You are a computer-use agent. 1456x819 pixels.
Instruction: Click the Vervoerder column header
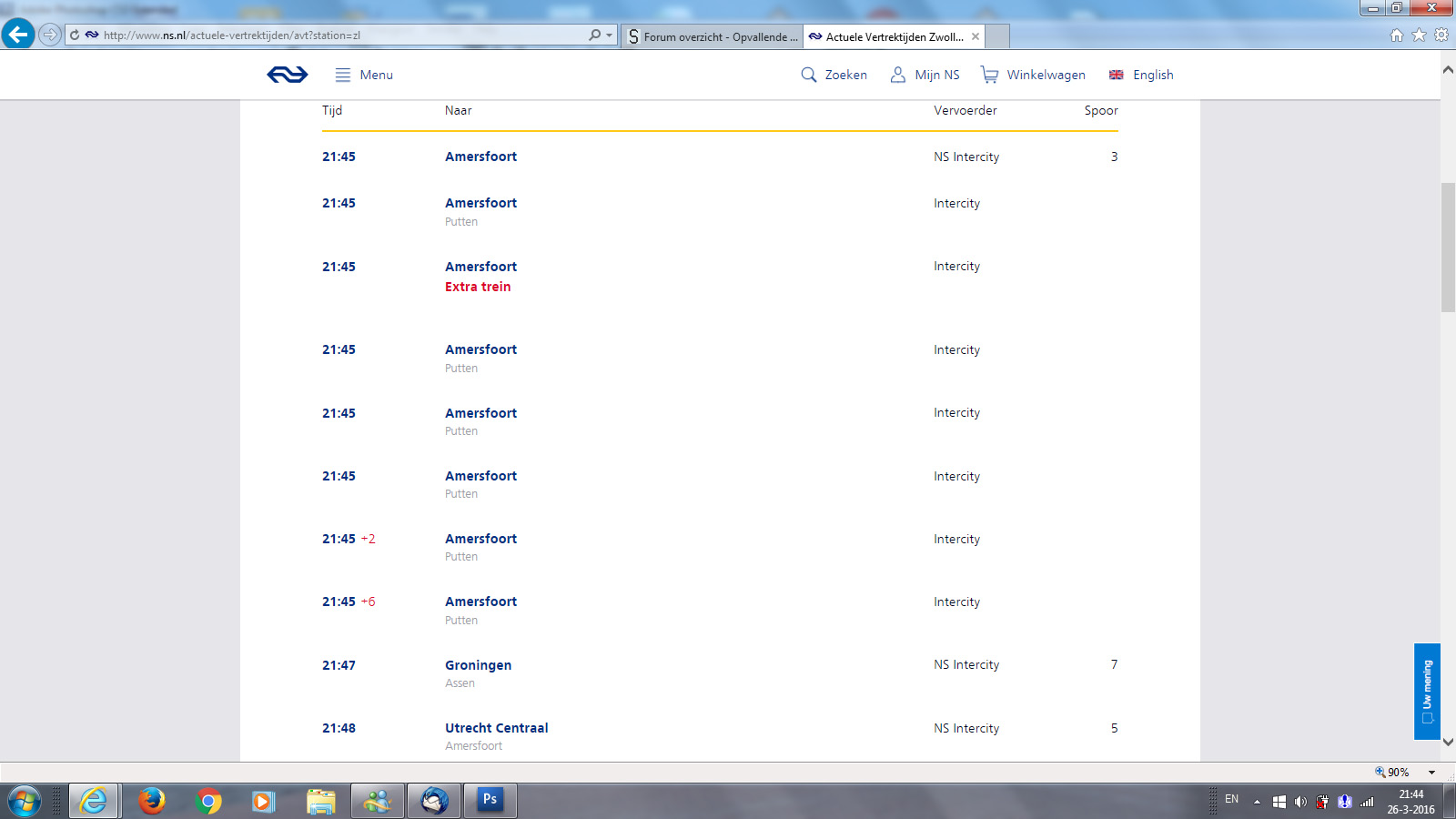pyautogui.click(x=966, y=110)
